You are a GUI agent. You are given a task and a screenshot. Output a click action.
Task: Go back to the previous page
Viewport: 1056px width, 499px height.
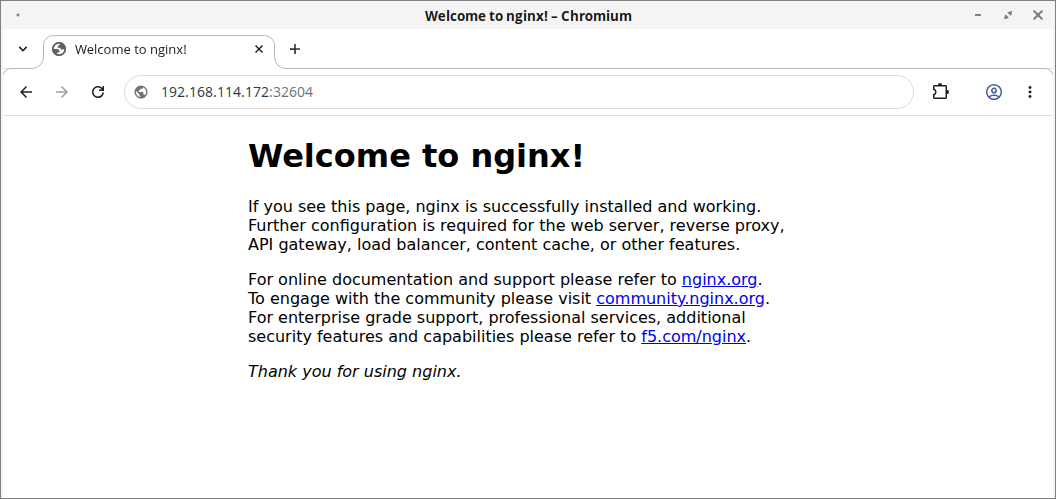[26, 92]
